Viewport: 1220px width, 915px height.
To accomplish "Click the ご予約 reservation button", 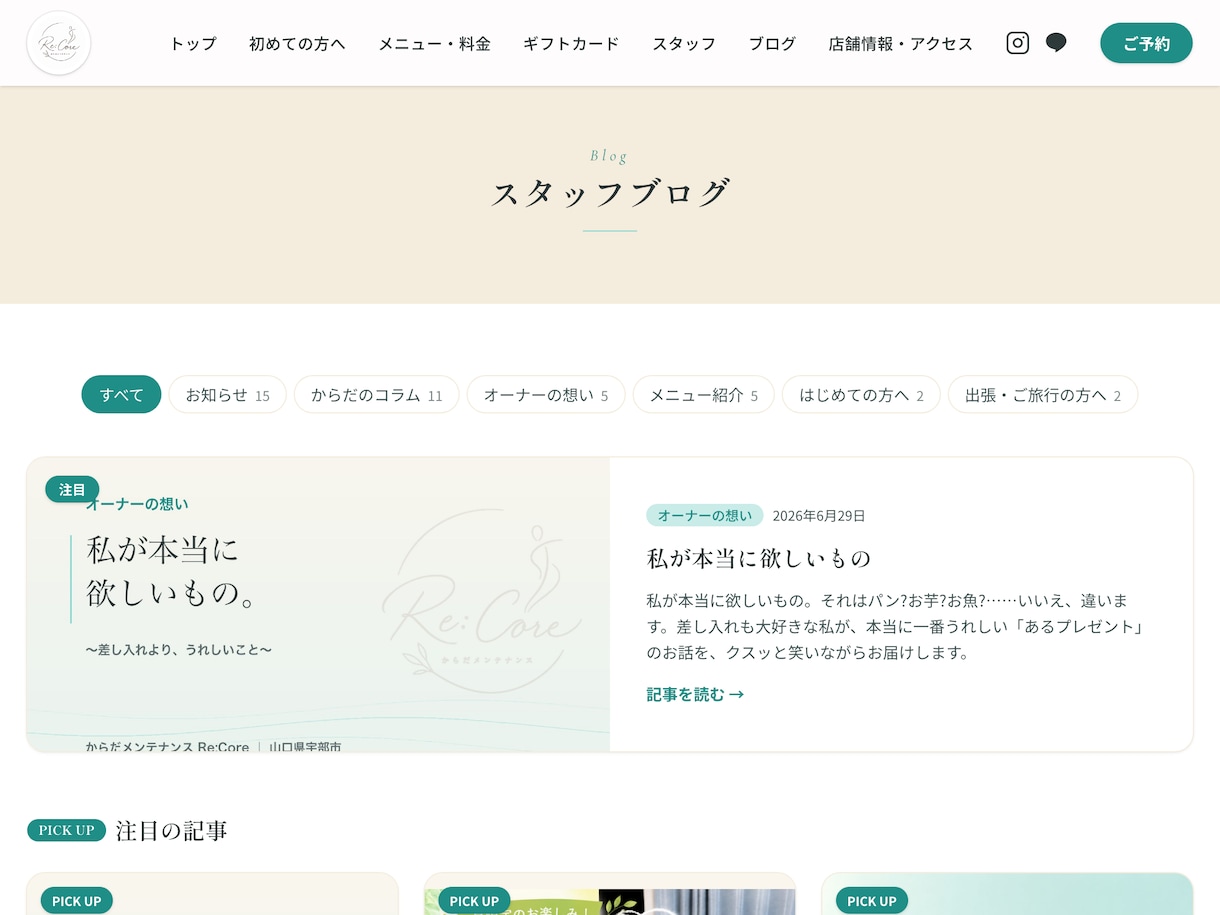I will click(x=1146, y=43).
